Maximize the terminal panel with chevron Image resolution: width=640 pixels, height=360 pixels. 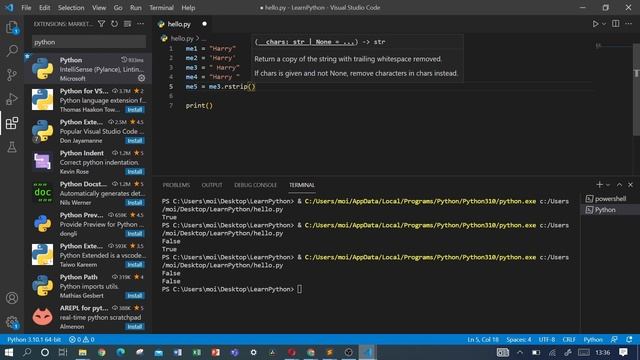click(620, 185)
